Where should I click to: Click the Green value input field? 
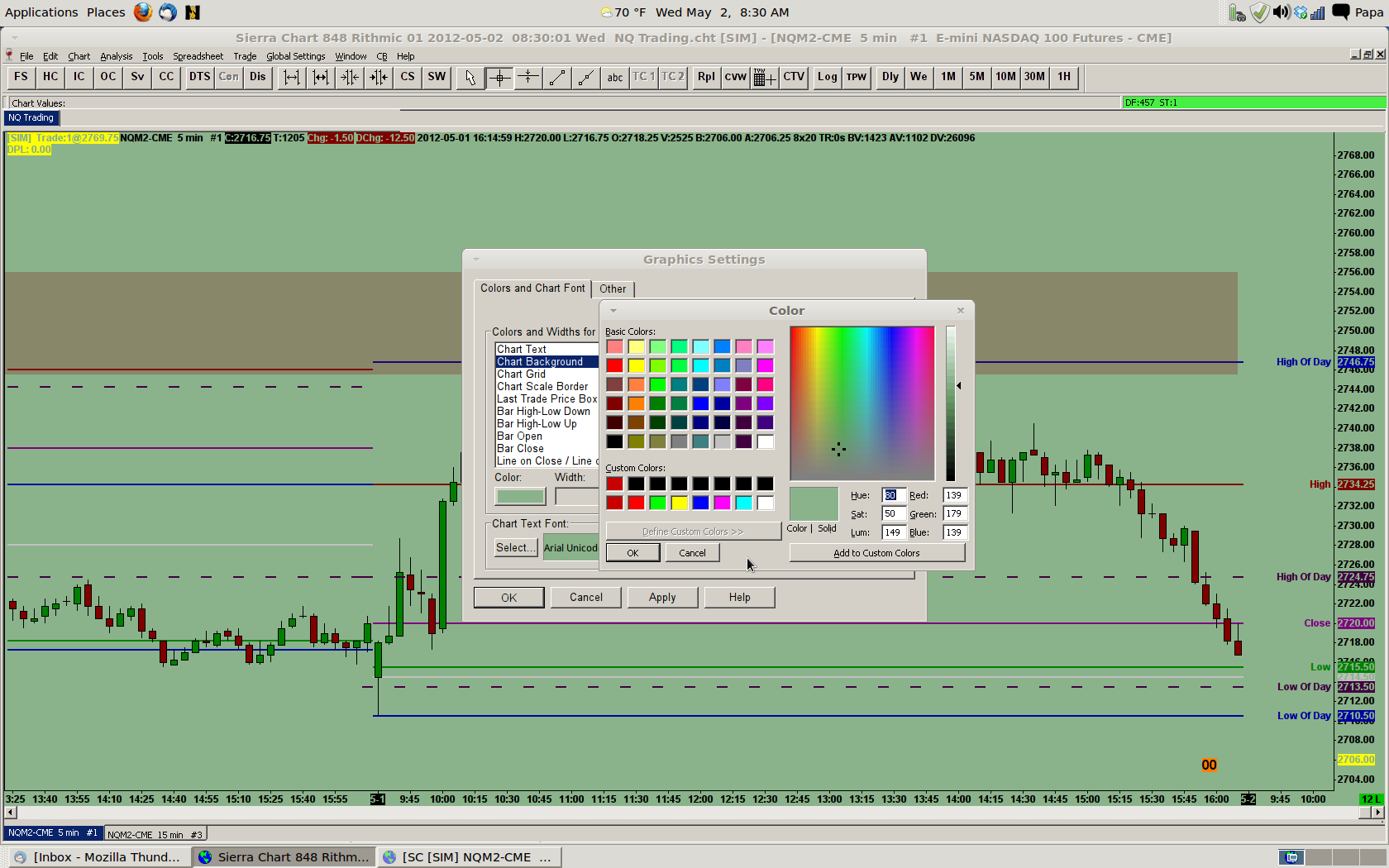click(955, 513)
